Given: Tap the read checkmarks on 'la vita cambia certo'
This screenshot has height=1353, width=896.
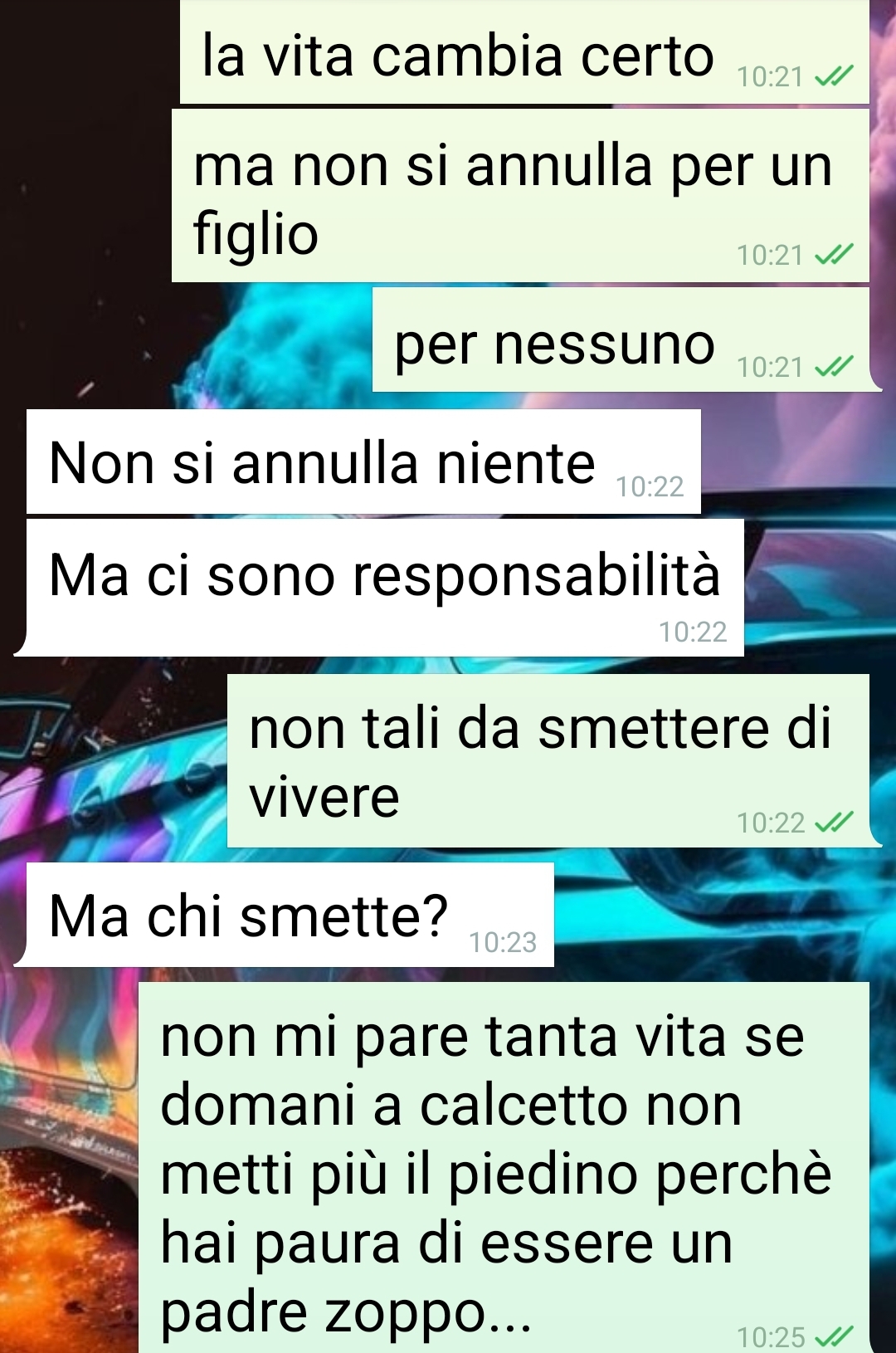Looking at the screenshot, I should click(834, 77).
